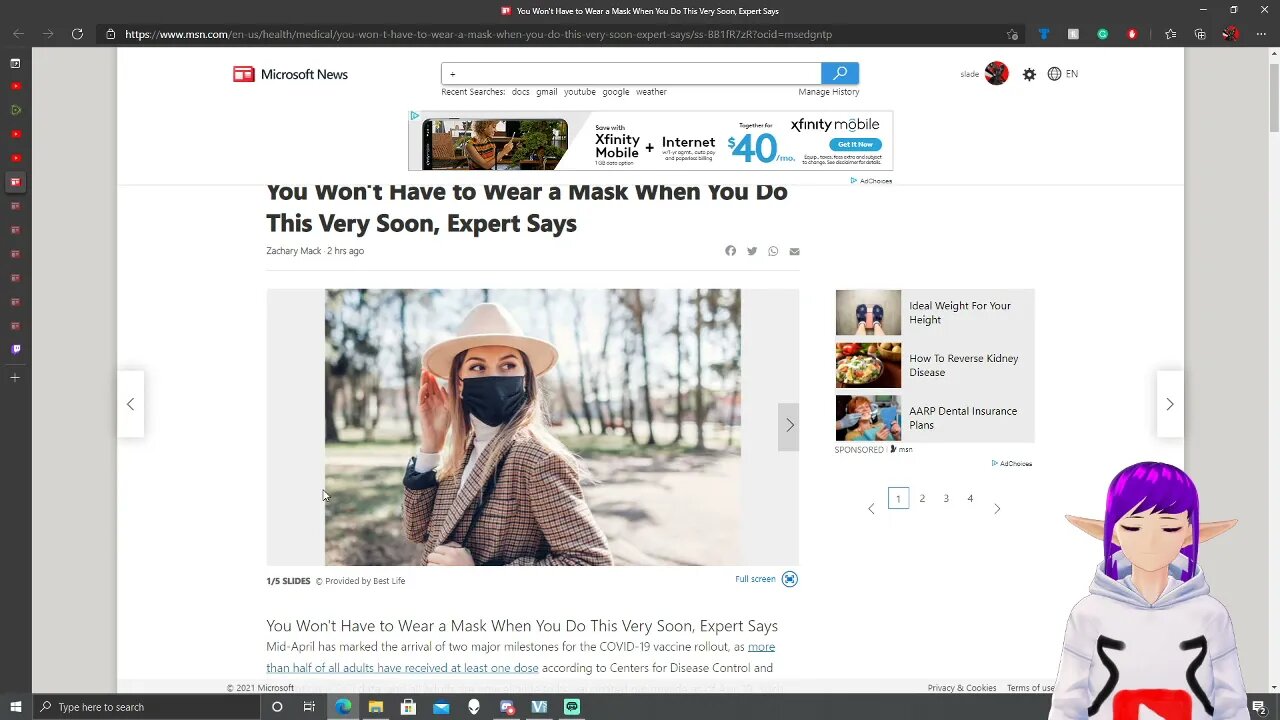Open the Edge Settings and more menu
Screen dimensions: 1280x720
[x=1259, y=34]
